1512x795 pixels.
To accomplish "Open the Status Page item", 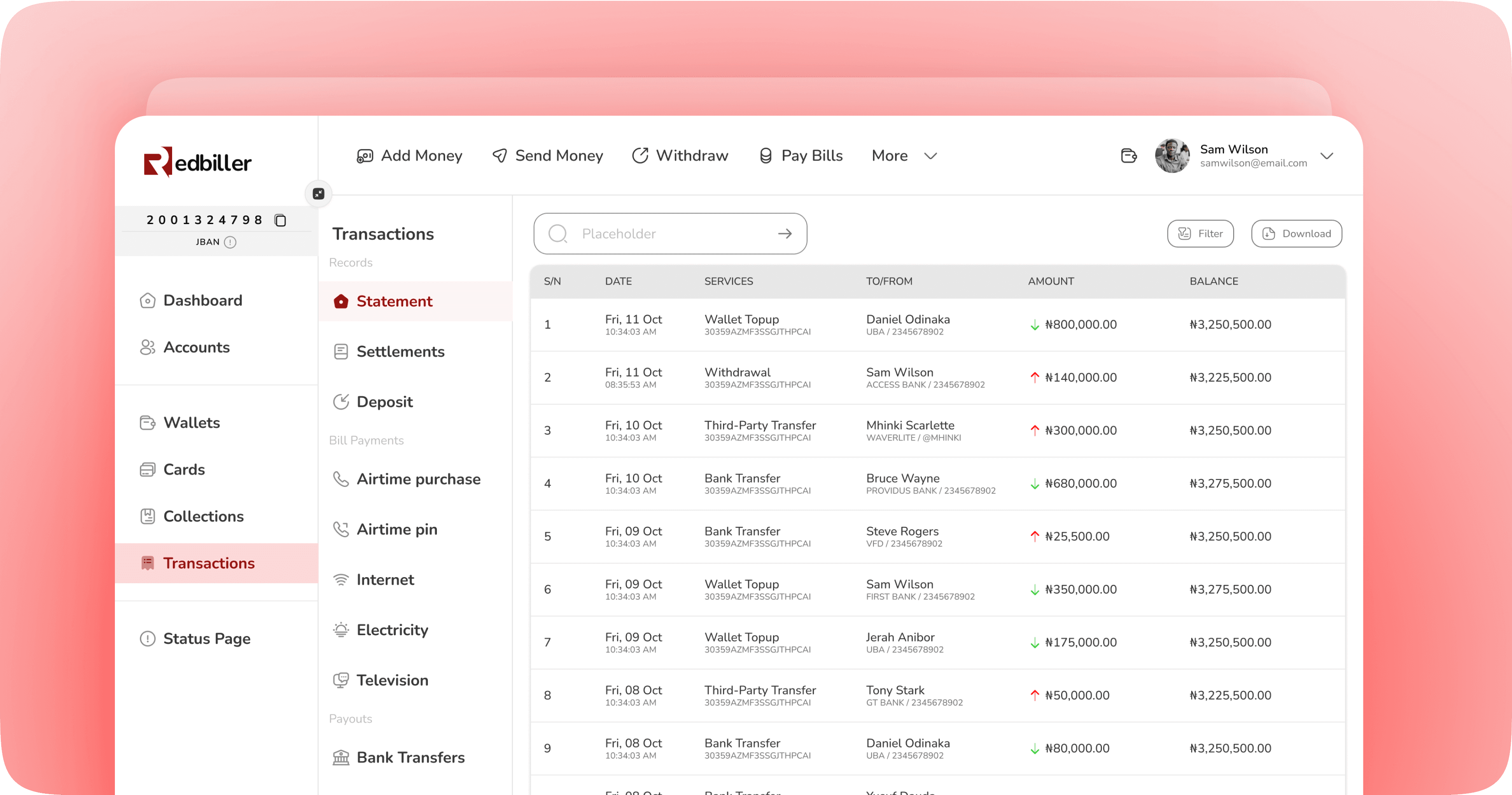I will click(x=207, y=638).
